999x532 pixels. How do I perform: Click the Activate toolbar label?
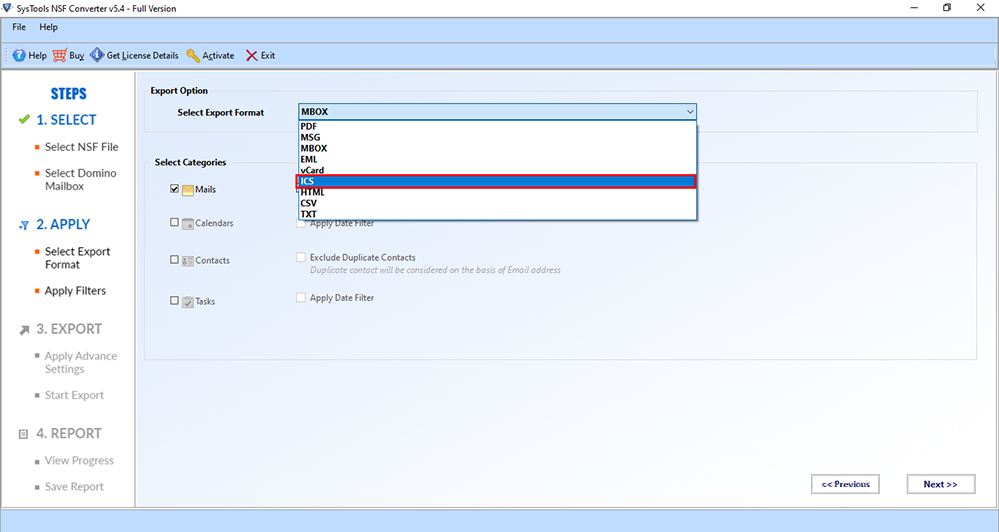click(219, 55)
